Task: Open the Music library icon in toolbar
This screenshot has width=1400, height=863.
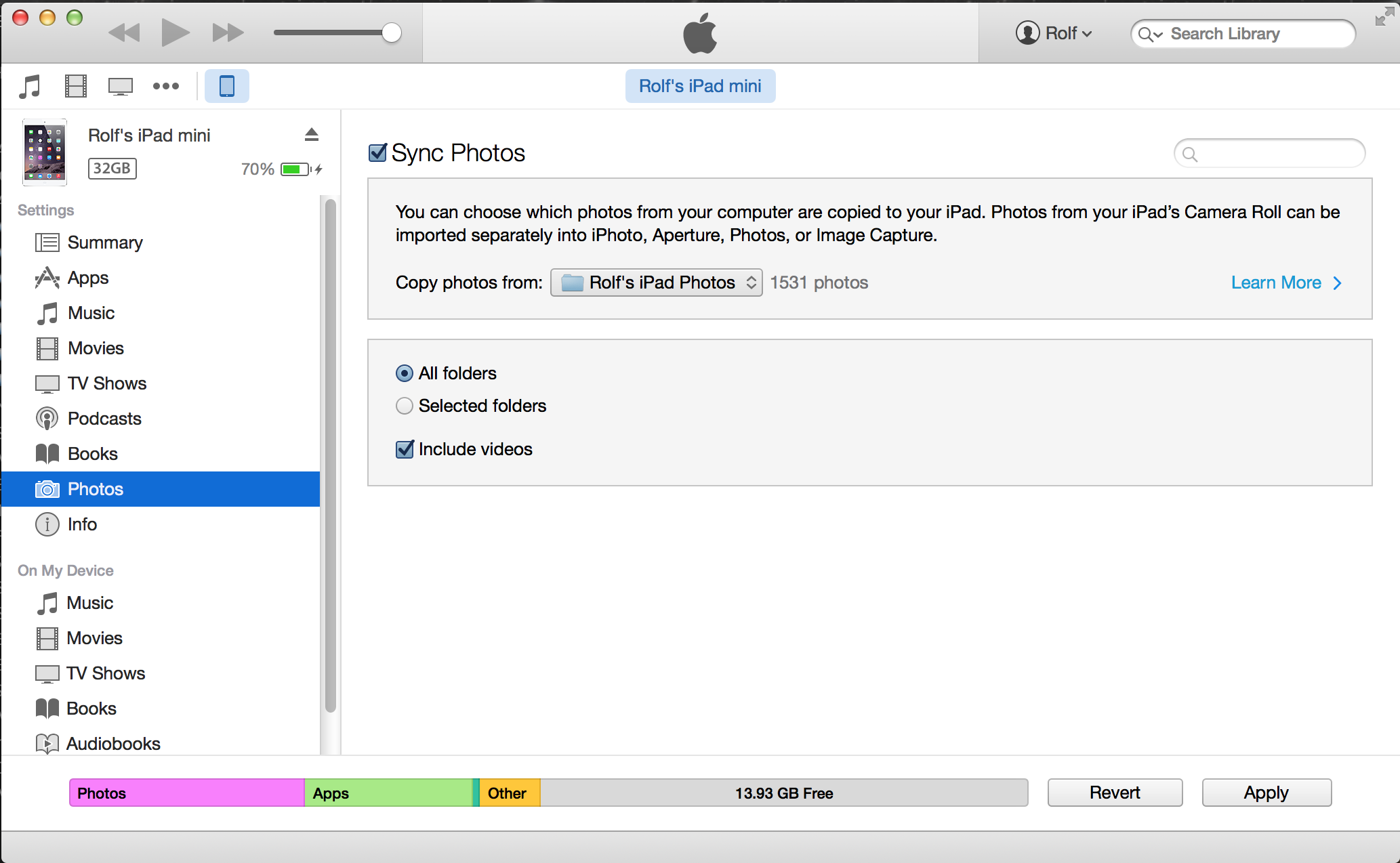Action: 29,86
